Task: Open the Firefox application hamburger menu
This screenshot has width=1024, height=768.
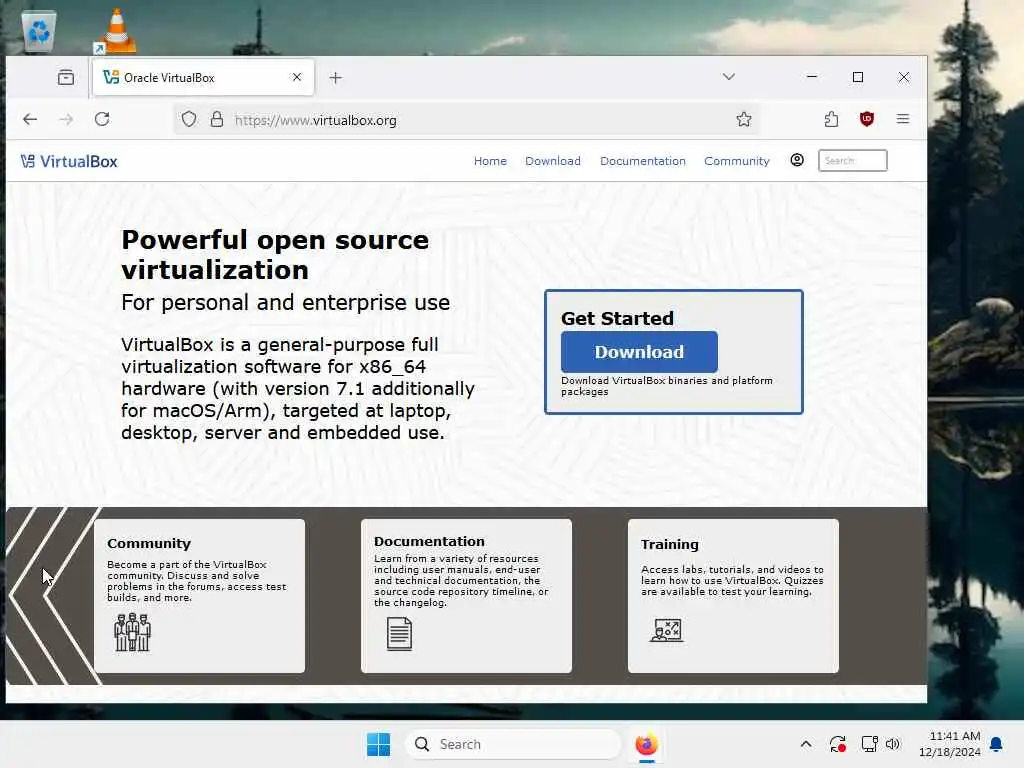Action: click(903, 119)
